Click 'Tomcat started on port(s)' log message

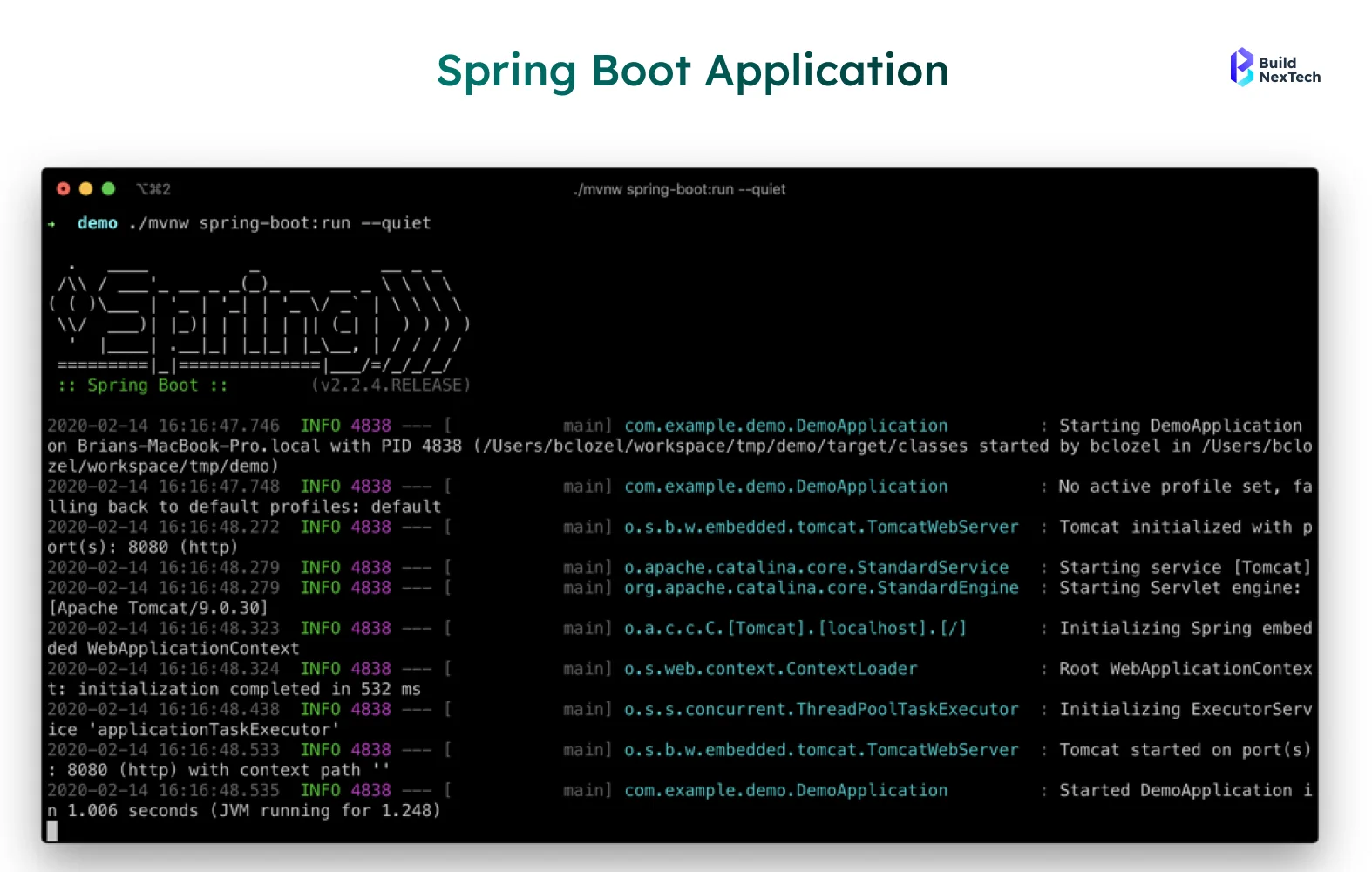coord(1185,750)
